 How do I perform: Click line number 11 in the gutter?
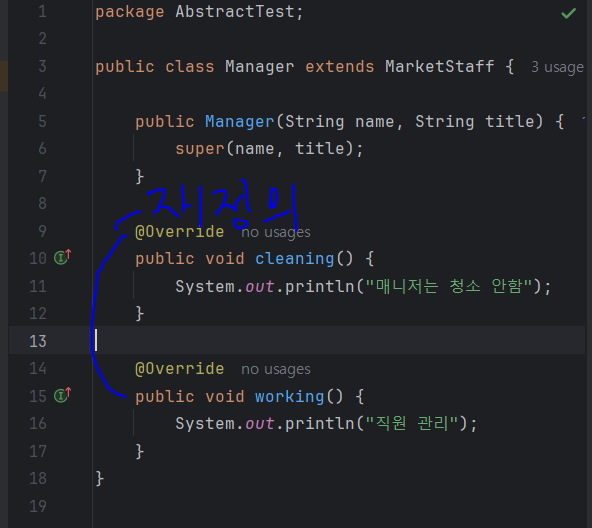(38, 287)
